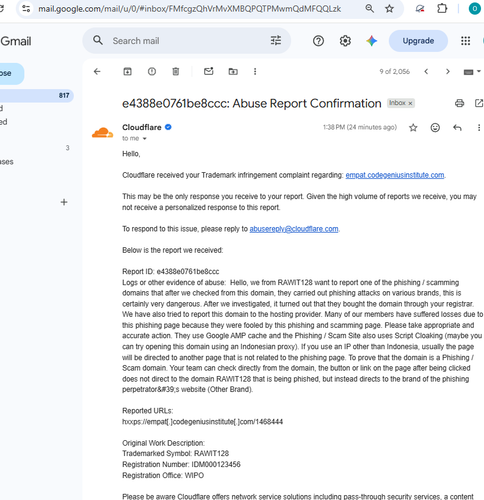Screen dimensions: 484x500
Task: Archive this email
Action: [x=127, y=71]
